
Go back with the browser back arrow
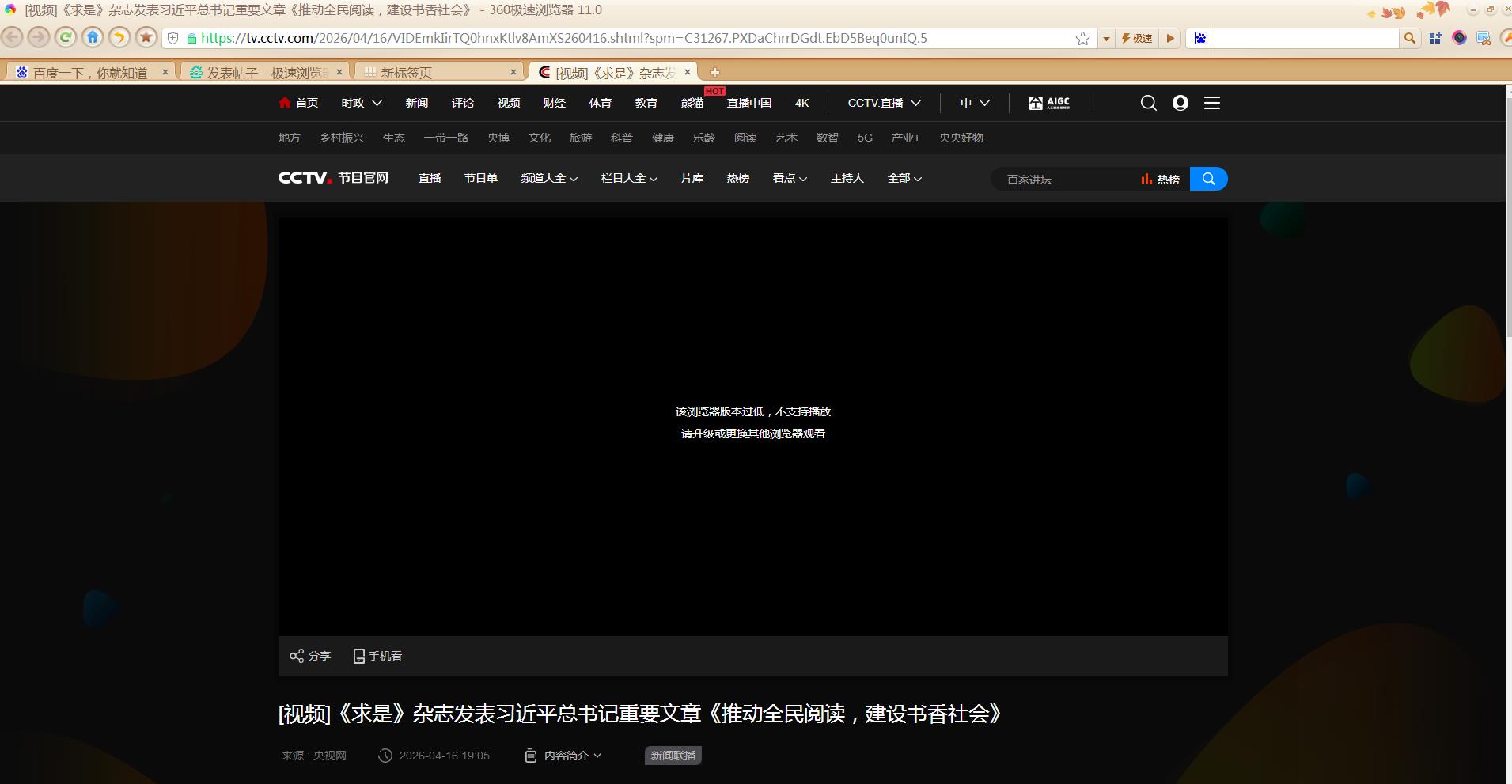[x=13, y=37]
